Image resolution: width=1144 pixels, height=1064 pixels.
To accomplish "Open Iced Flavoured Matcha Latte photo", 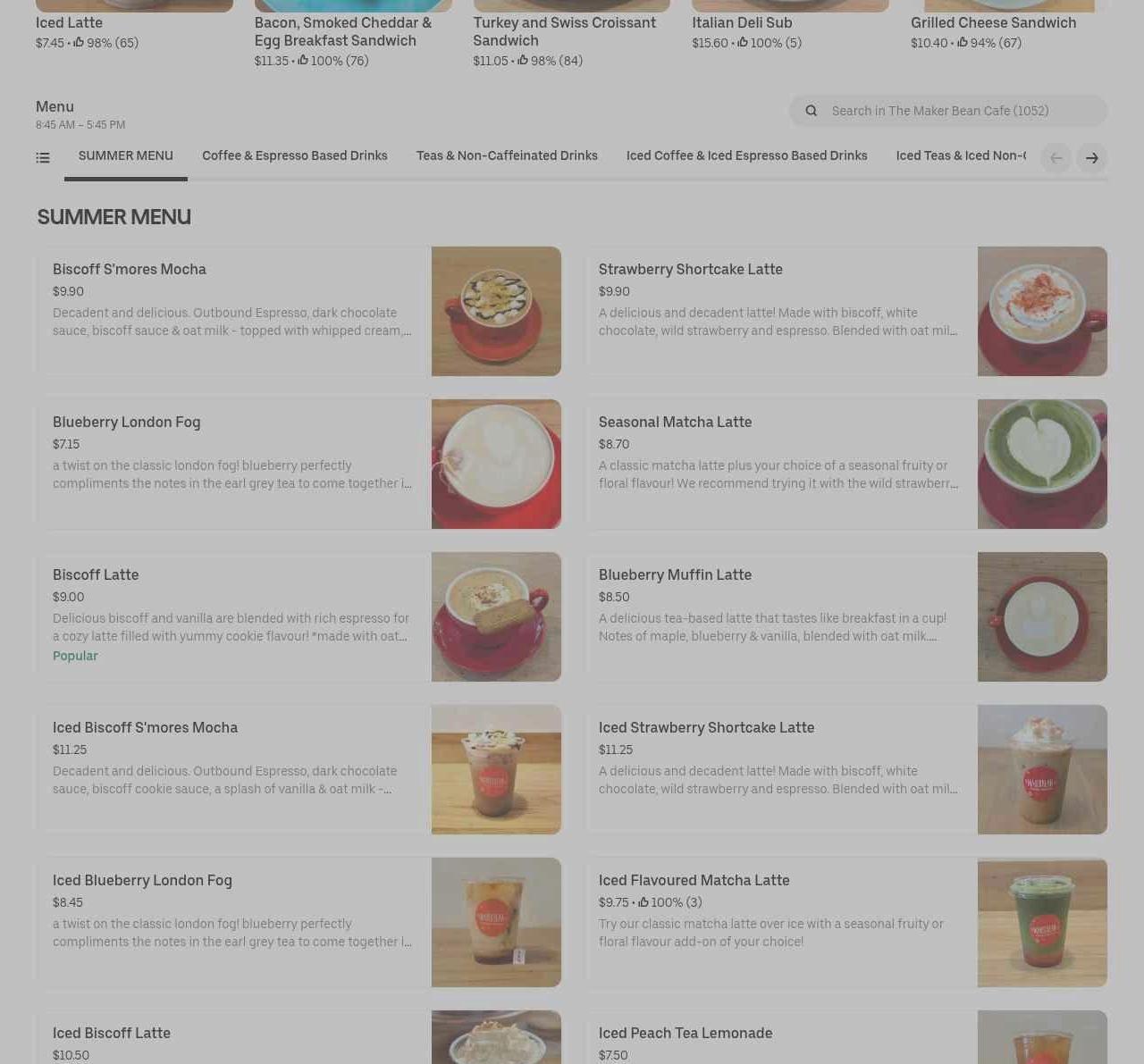I will 1042,922.
